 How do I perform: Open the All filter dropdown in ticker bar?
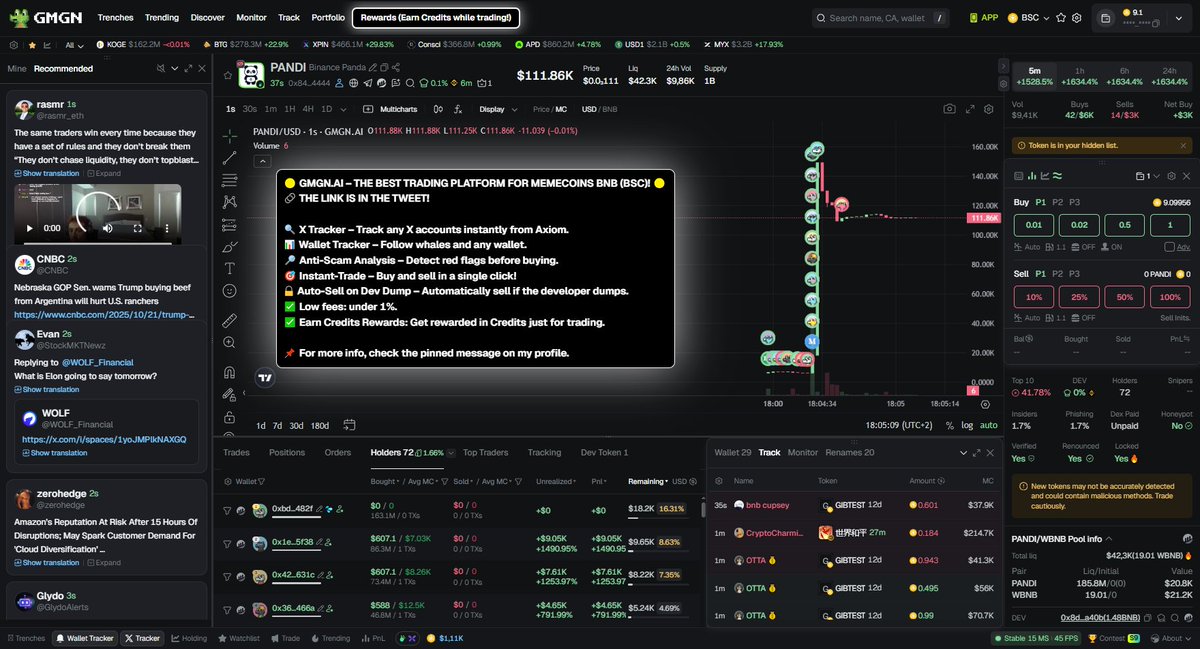click(75, 45)
